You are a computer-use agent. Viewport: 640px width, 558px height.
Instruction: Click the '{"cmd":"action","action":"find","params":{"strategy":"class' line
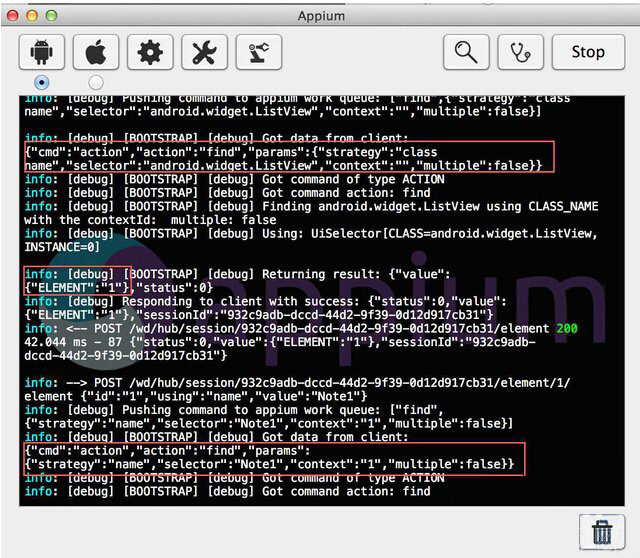pyautogui.click(x=231, y=152)
